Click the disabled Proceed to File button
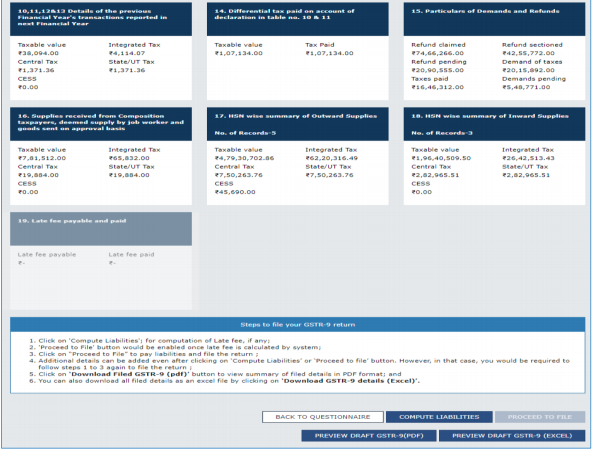Image resolution: width=594 pixels, height=450 pixels. tap(540, 417)
